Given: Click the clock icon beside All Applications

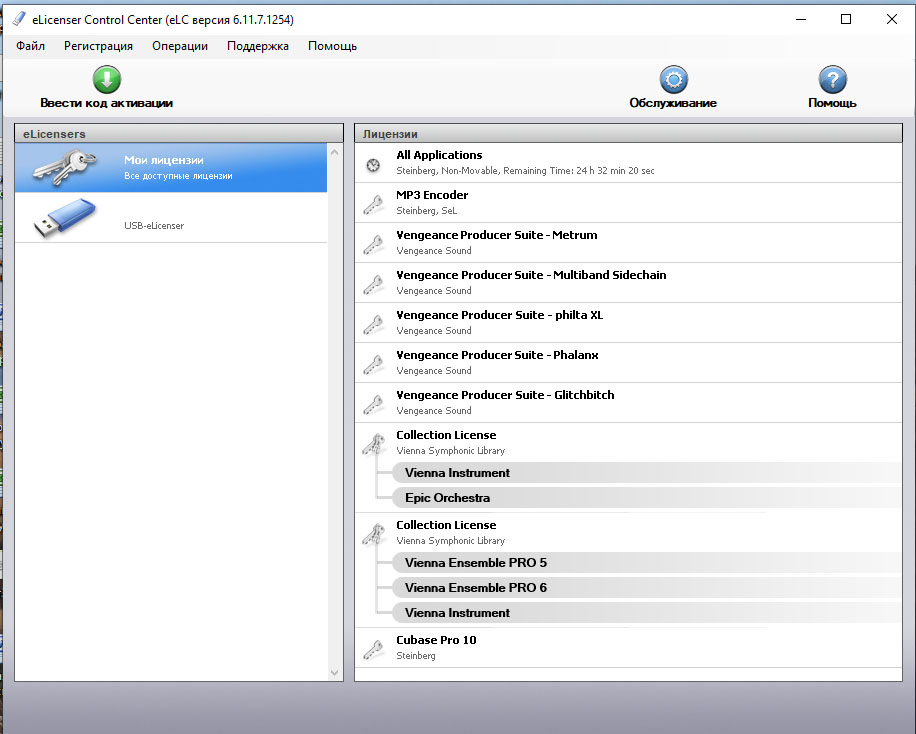Looking at the screenshot, I should point(373,165).
